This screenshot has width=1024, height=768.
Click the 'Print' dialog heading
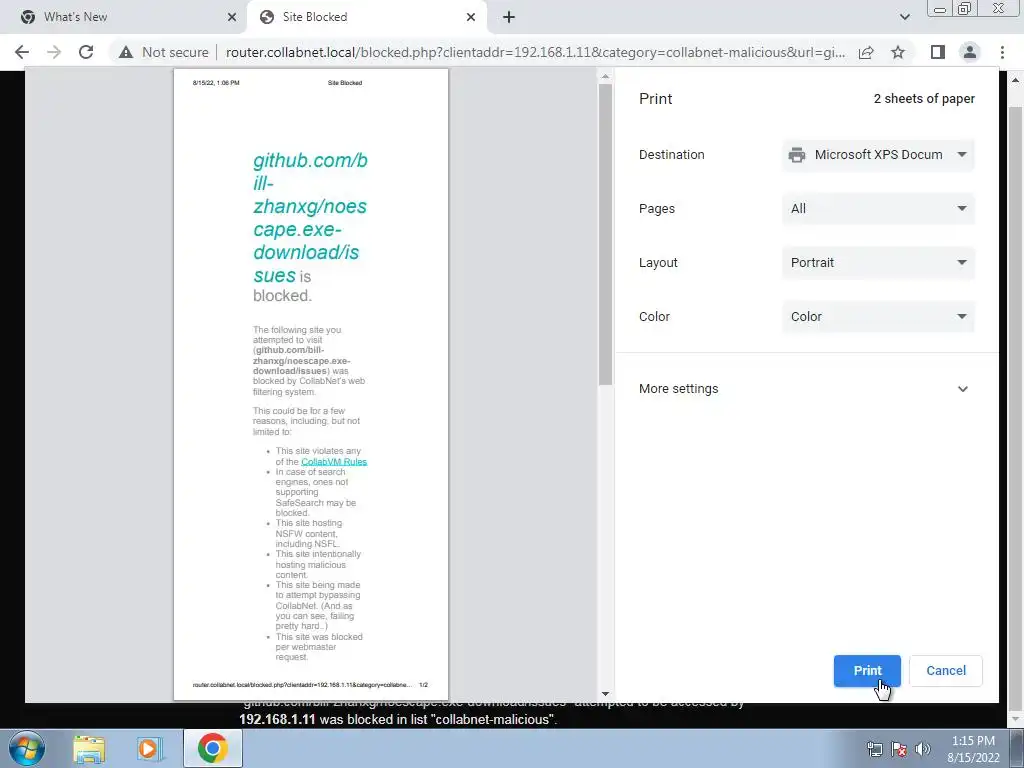(655, 99)
